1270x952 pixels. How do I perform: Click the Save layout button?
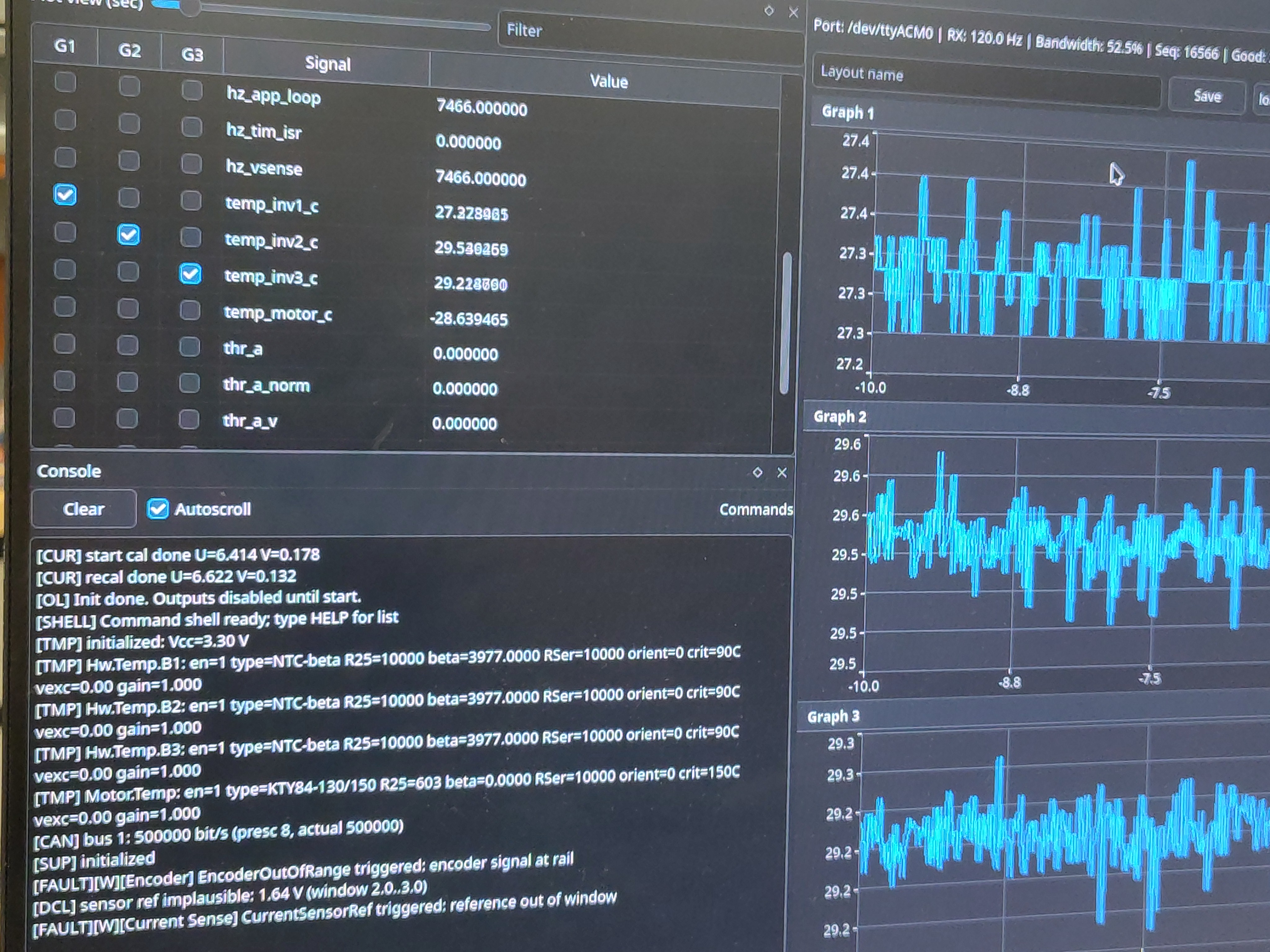point(1207,96)
